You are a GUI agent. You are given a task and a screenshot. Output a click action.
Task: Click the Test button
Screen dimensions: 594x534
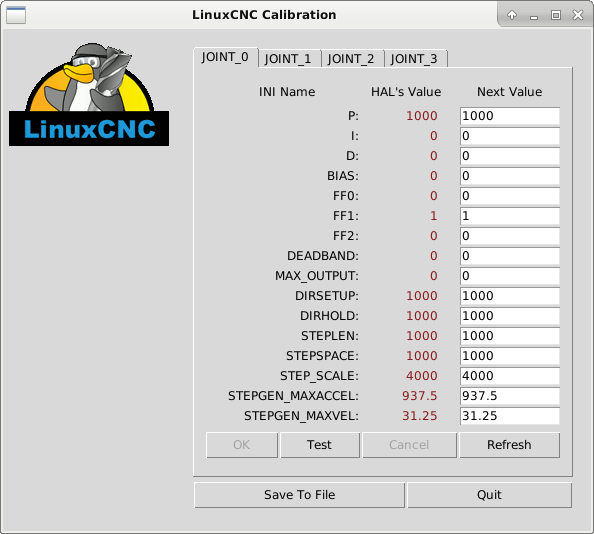coord(319,445)
